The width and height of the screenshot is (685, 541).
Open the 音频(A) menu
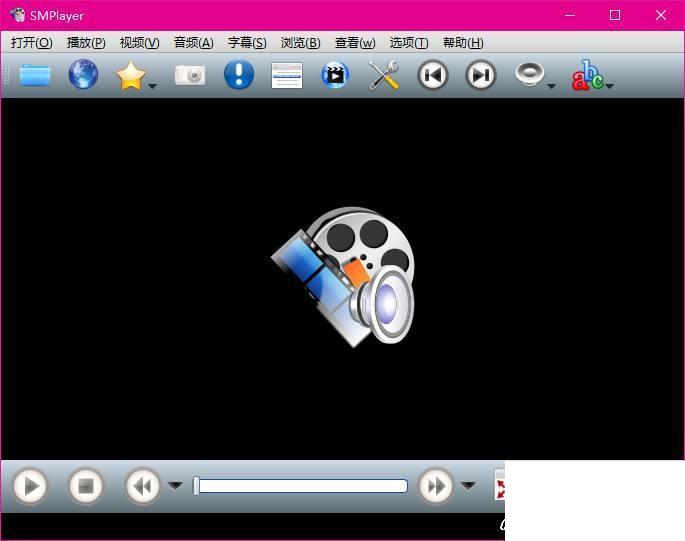194,42
